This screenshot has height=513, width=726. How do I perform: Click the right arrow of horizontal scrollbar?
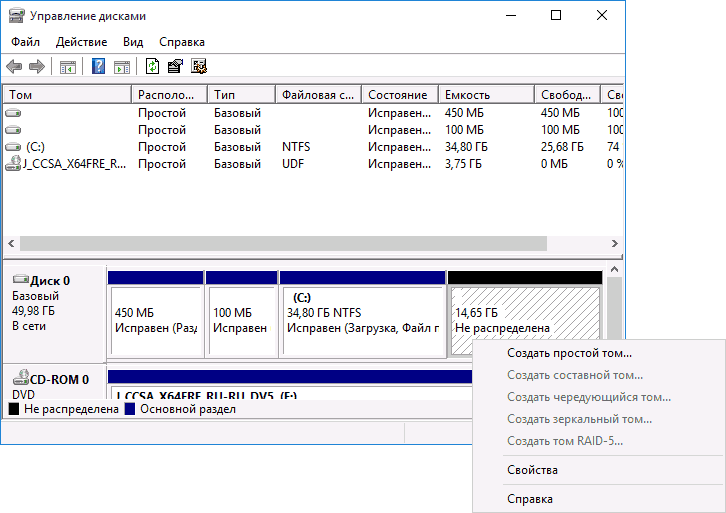pos(614,244)
